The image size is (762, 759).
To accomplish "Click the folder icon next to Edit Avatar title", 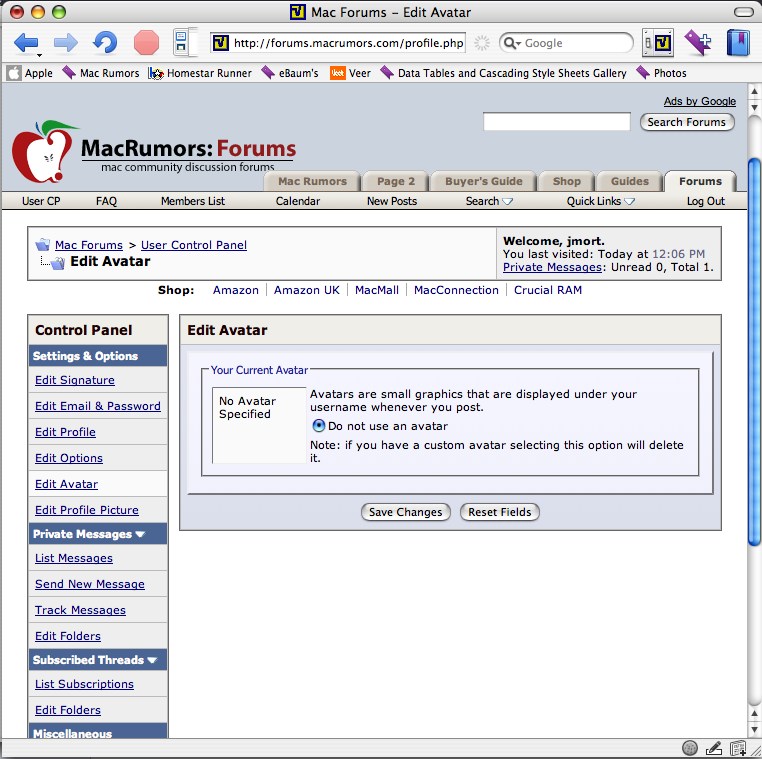I will click(x=57, y=263).
